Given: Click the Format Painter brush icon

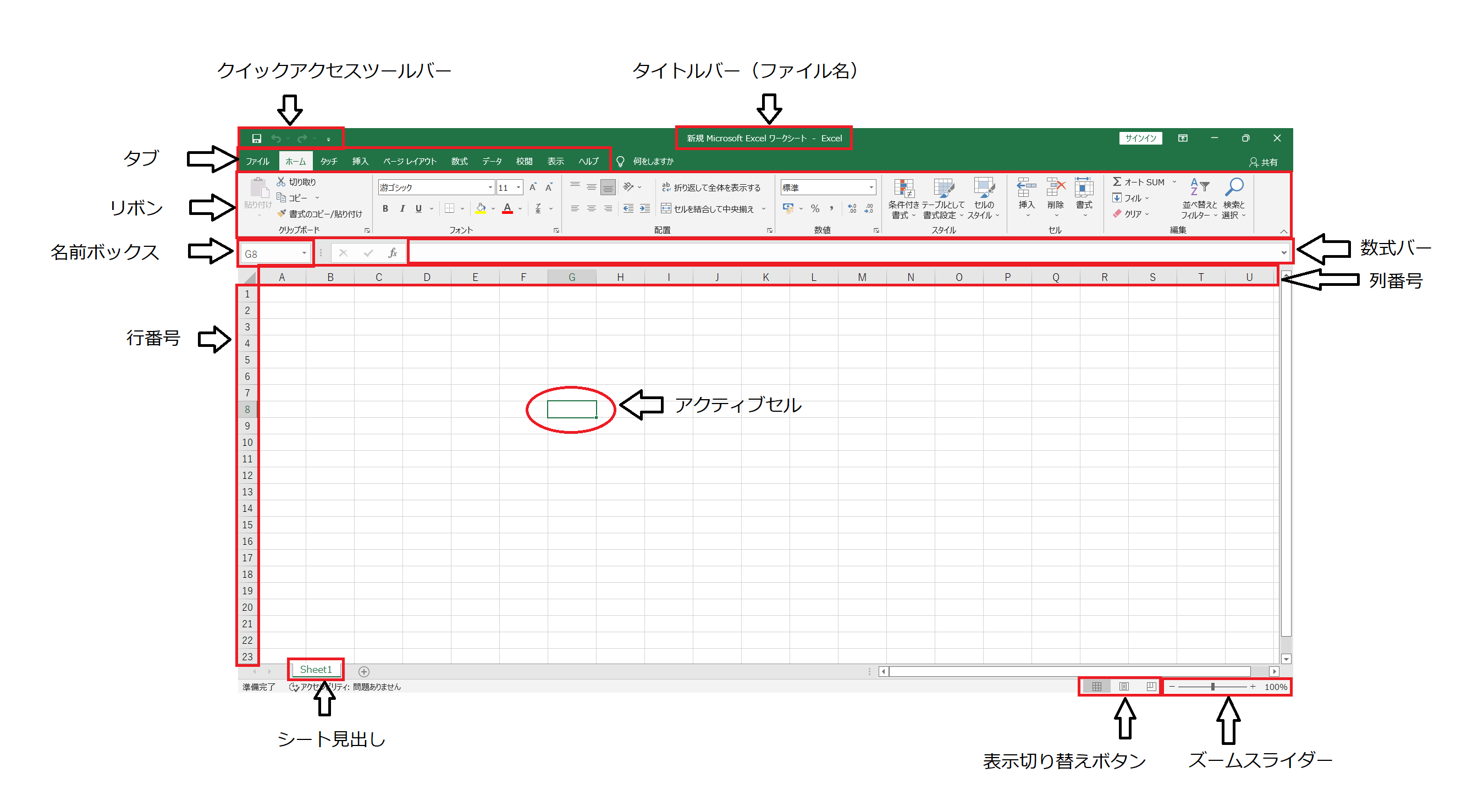Looking at the screenshot, I should [x=281, y=214].
